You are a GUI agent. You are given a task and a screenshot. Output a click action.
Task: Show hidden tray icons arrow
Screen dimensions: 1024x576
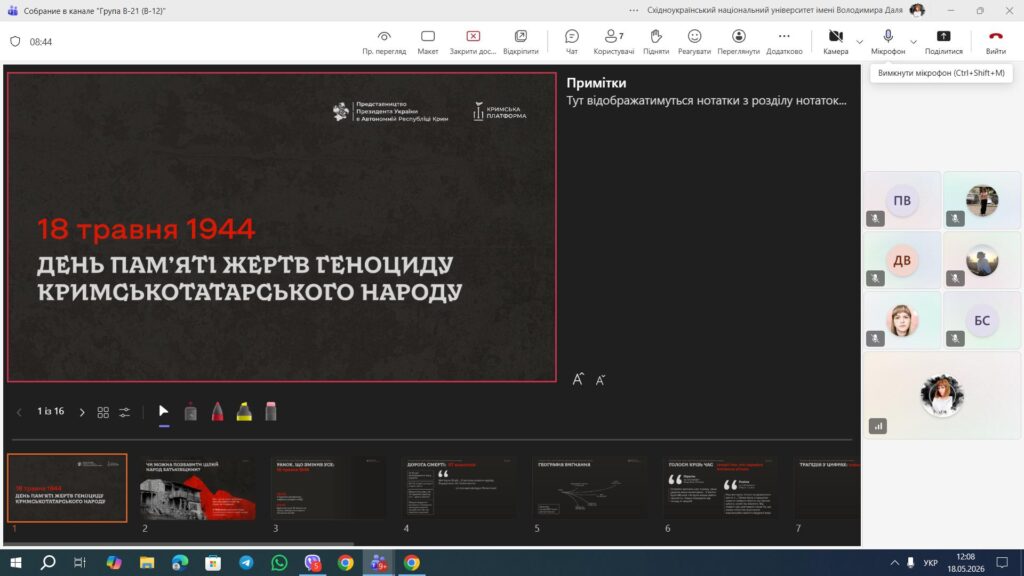click(894, 563)
